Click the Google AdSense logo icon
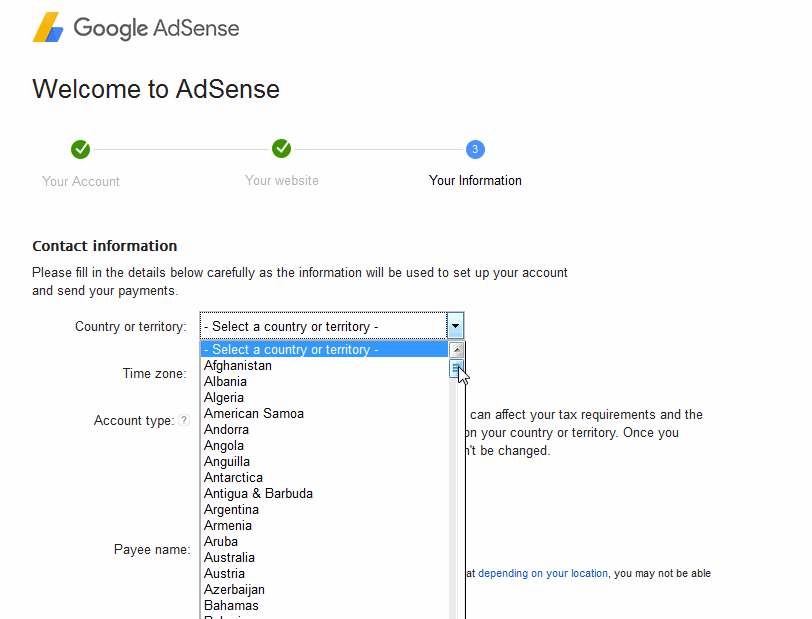This screenshot has width=812, height=619. (48, 27)
